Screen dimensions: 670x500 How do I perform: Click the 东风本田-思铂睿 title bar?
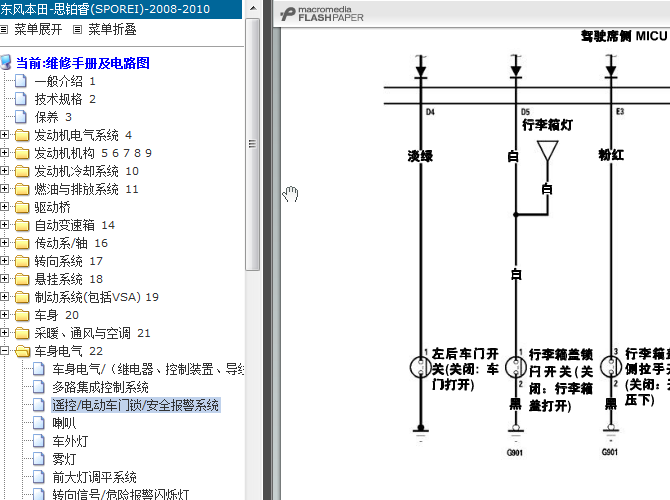[x=121, y=9]
